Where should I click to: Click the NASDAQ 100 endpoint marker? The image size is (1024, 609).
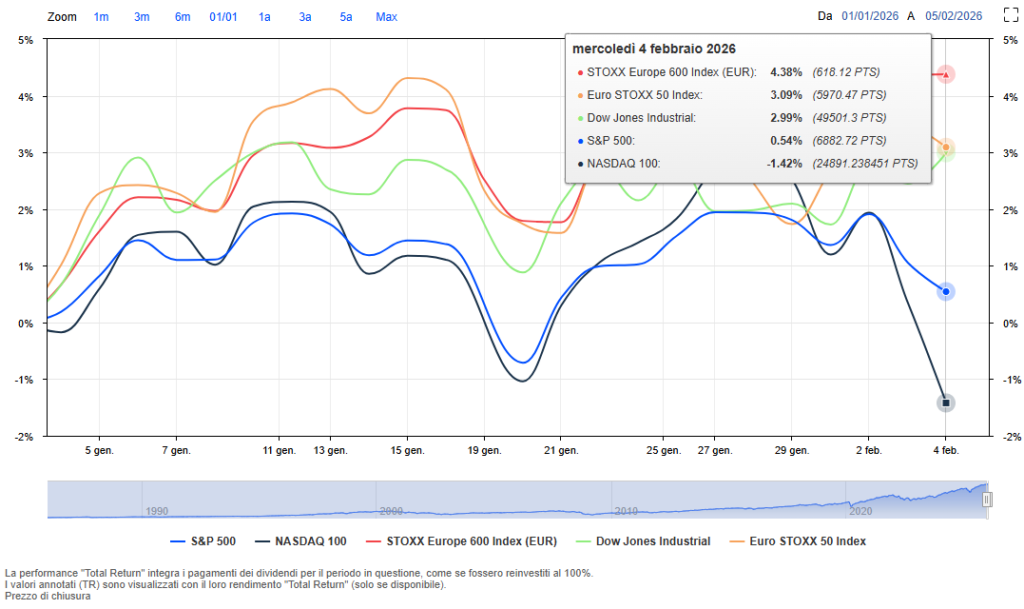(946, 403)
